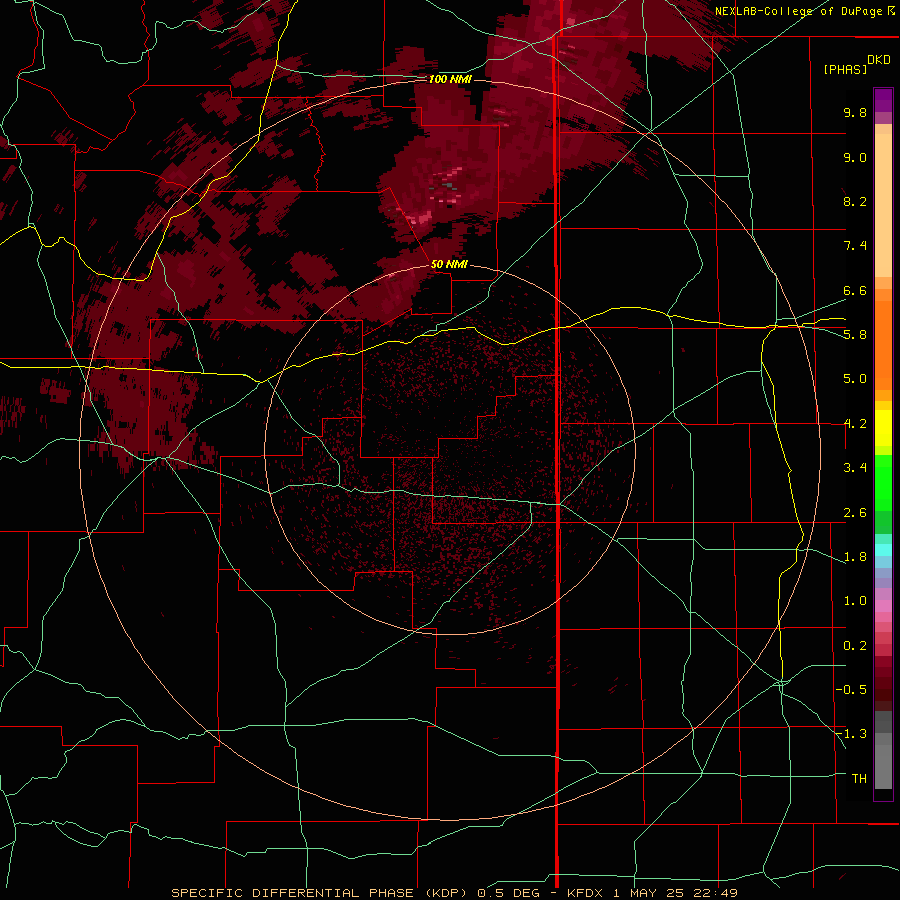Pick the yellow swatch on the color bar
Image resolution: width=900 pixels, height=900 pixels.
883,428
